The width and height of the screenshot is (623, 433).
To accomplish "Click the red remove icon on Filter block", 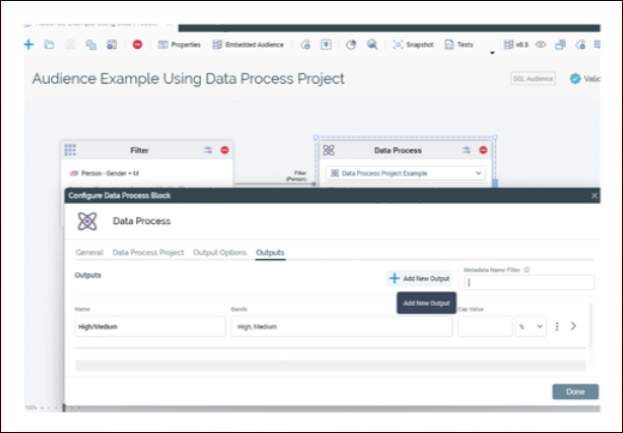I will coord(224,150).
